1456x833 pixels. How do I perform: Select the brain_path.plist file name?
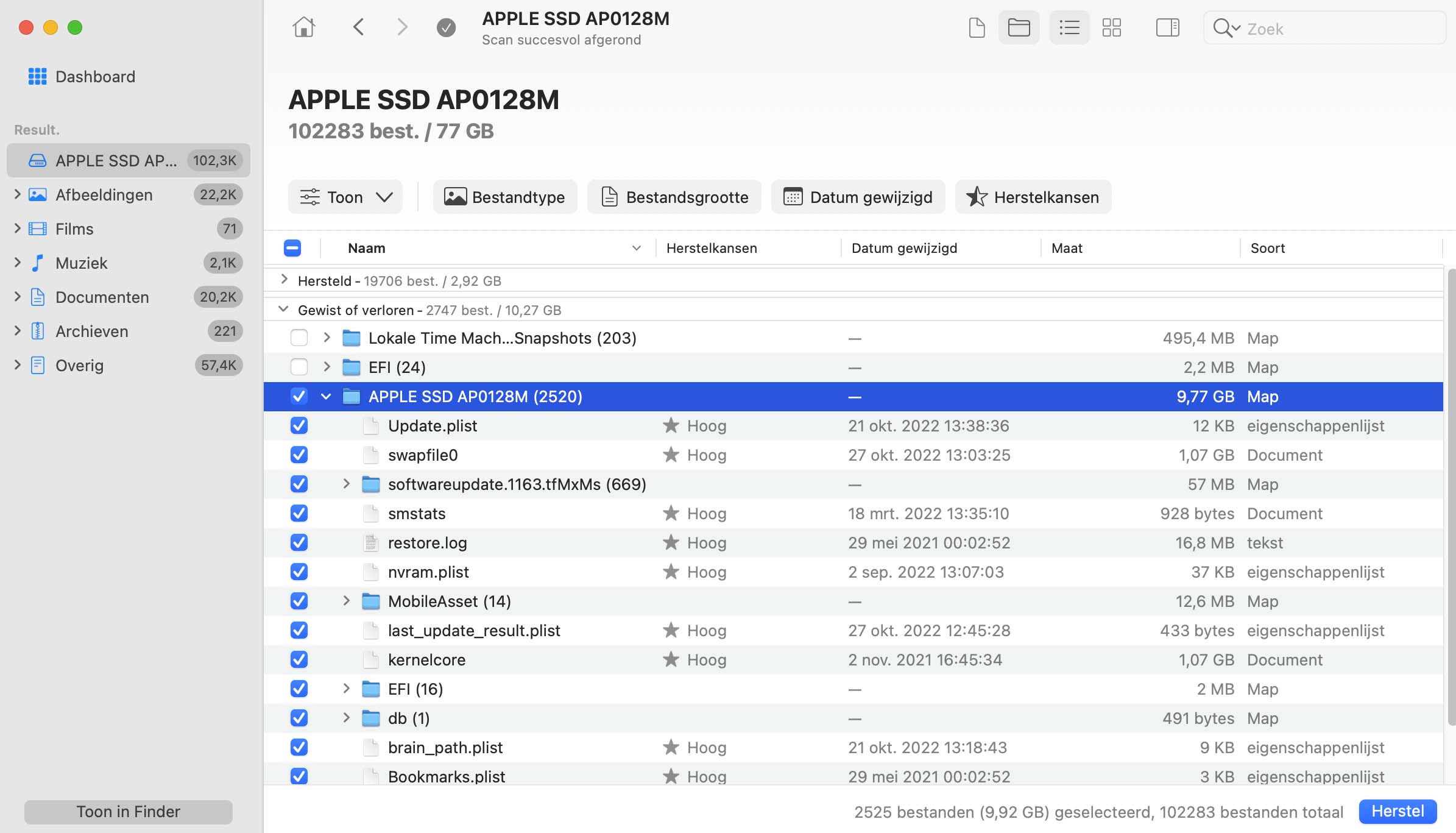[x=445, y=748]
